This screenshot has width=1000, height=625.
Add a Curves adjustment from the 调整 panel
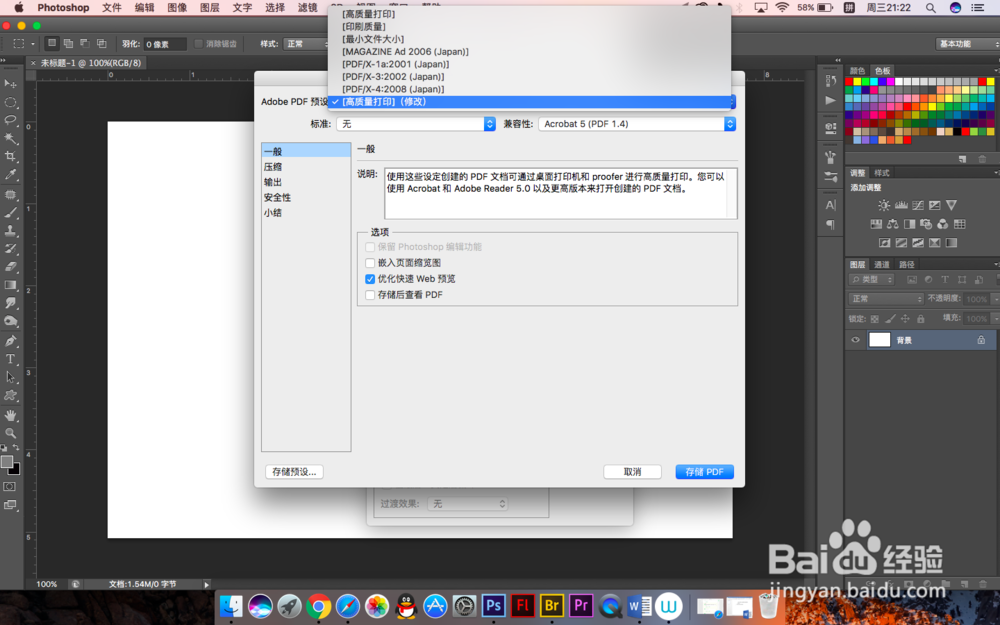(x=918, y=205)
